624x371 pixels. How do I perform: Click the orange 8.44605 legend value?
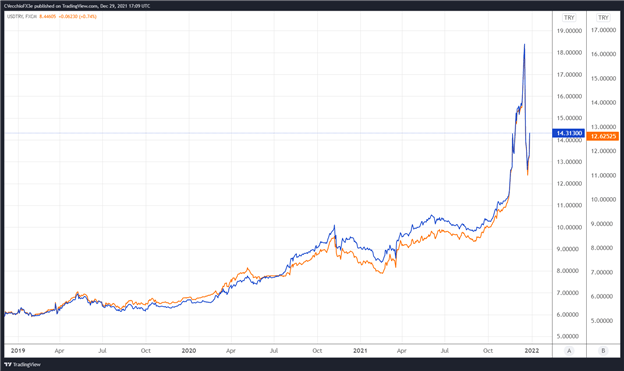[48, 16]
